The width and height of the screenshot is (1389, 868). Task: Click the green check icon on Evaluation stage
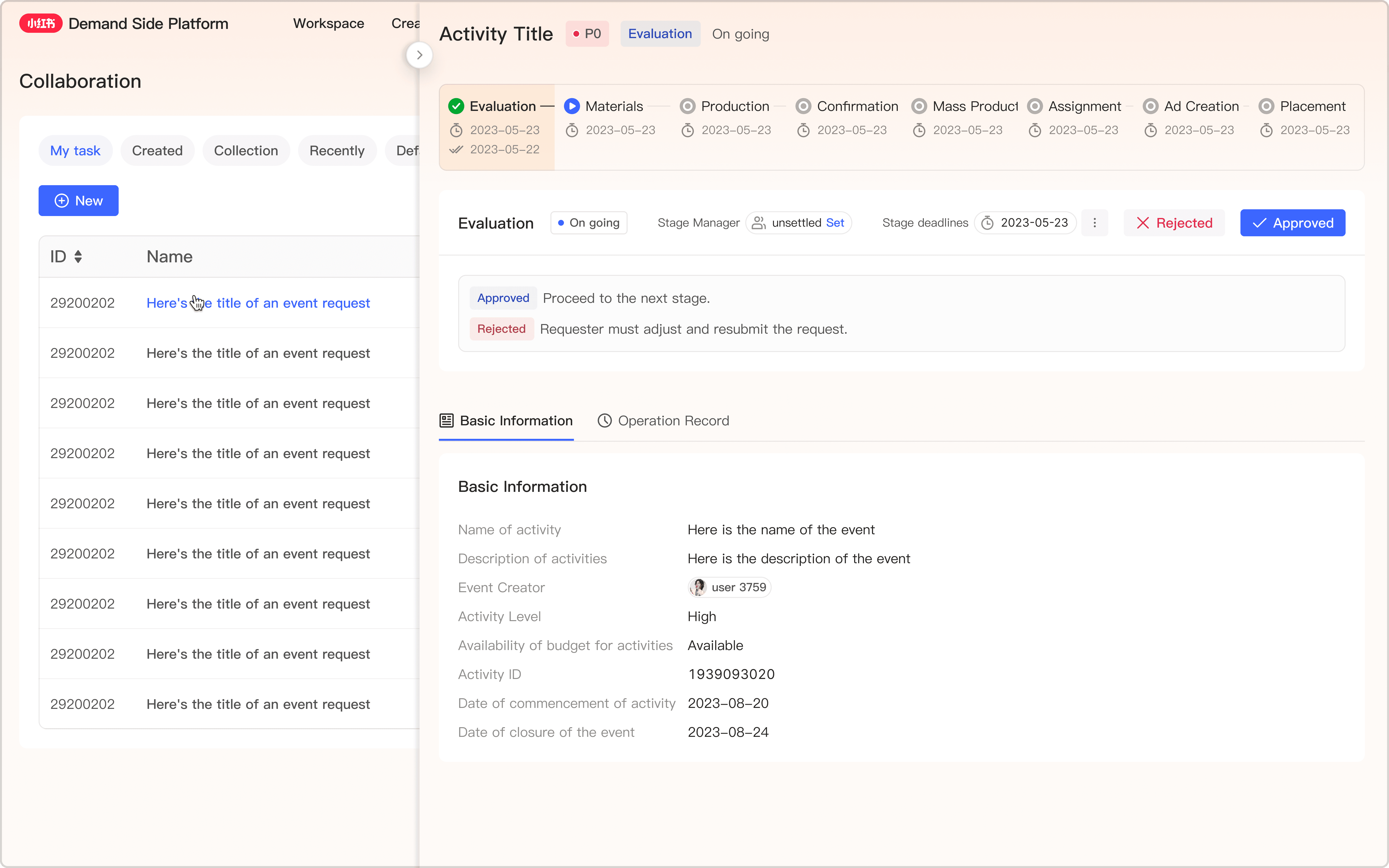[x=456, y=106]
